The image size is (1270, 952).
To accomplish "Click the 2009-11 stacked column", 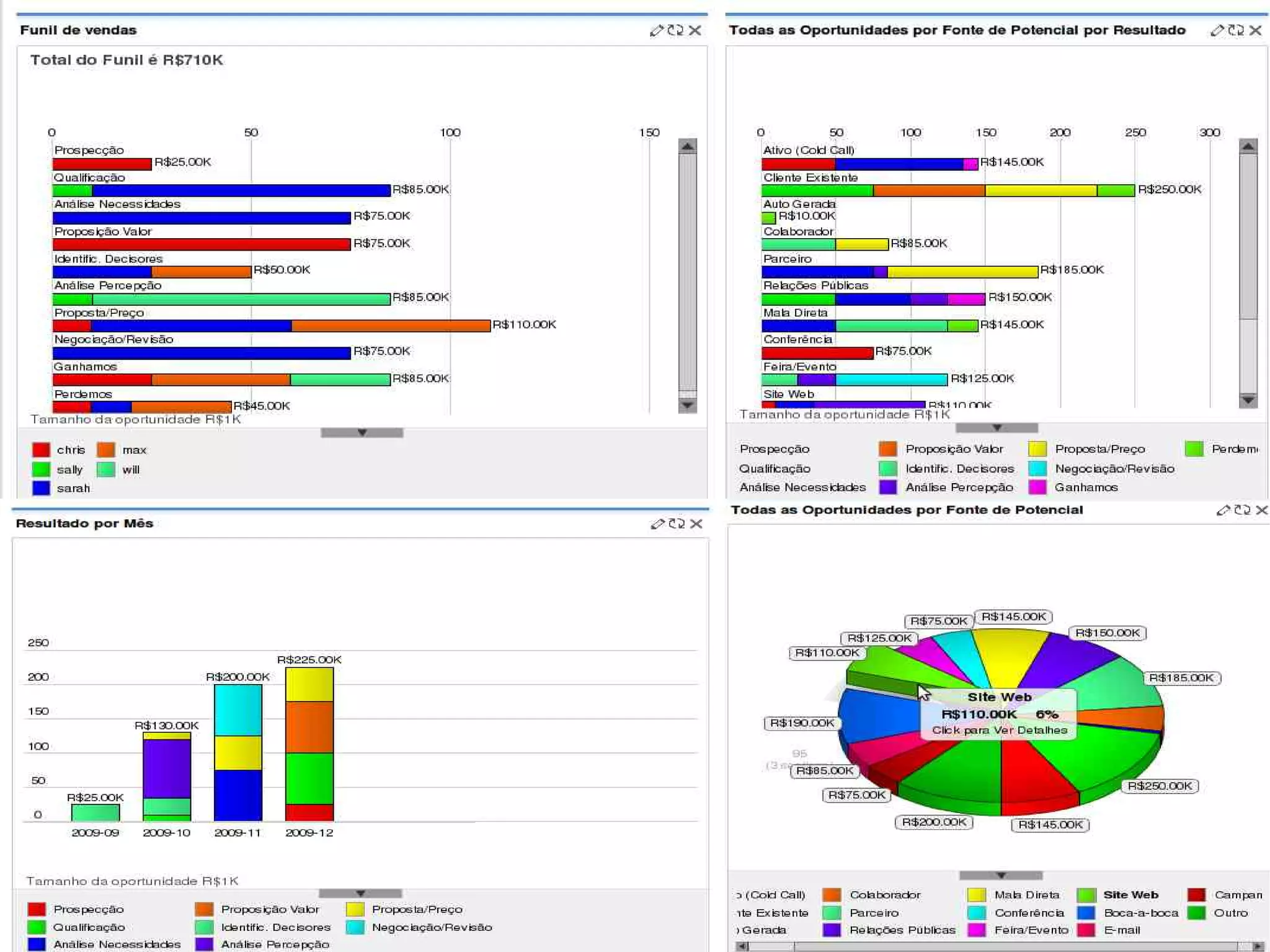I will 238,752.
